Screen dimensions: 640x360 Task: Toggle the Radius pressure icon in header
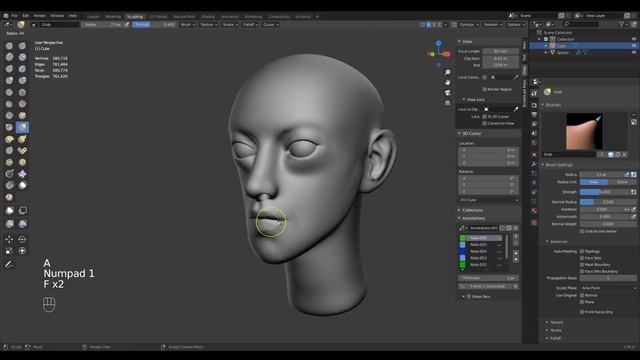point(127,24)
